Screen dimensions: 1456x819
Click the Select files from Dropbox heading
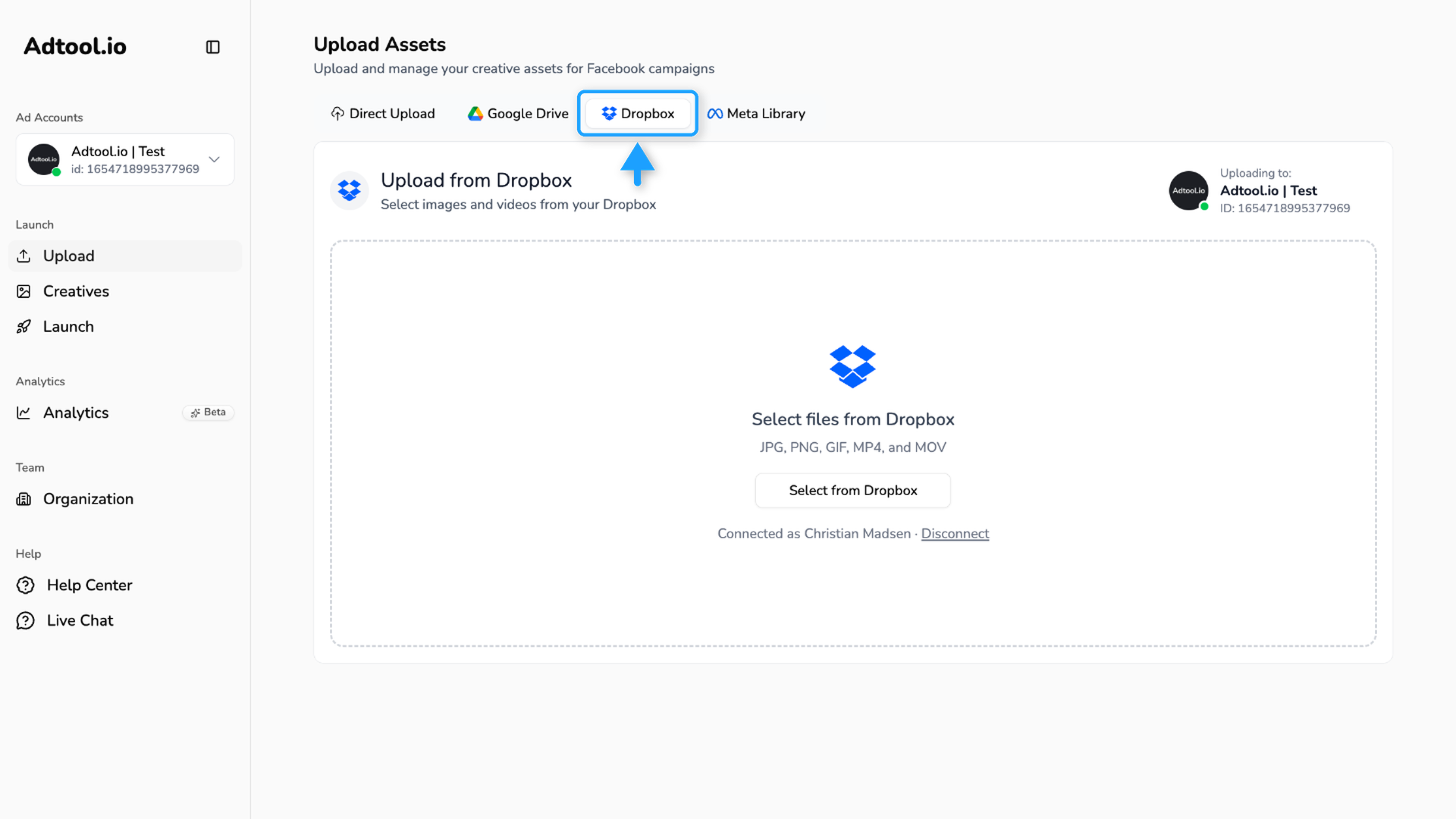point(853,419)
